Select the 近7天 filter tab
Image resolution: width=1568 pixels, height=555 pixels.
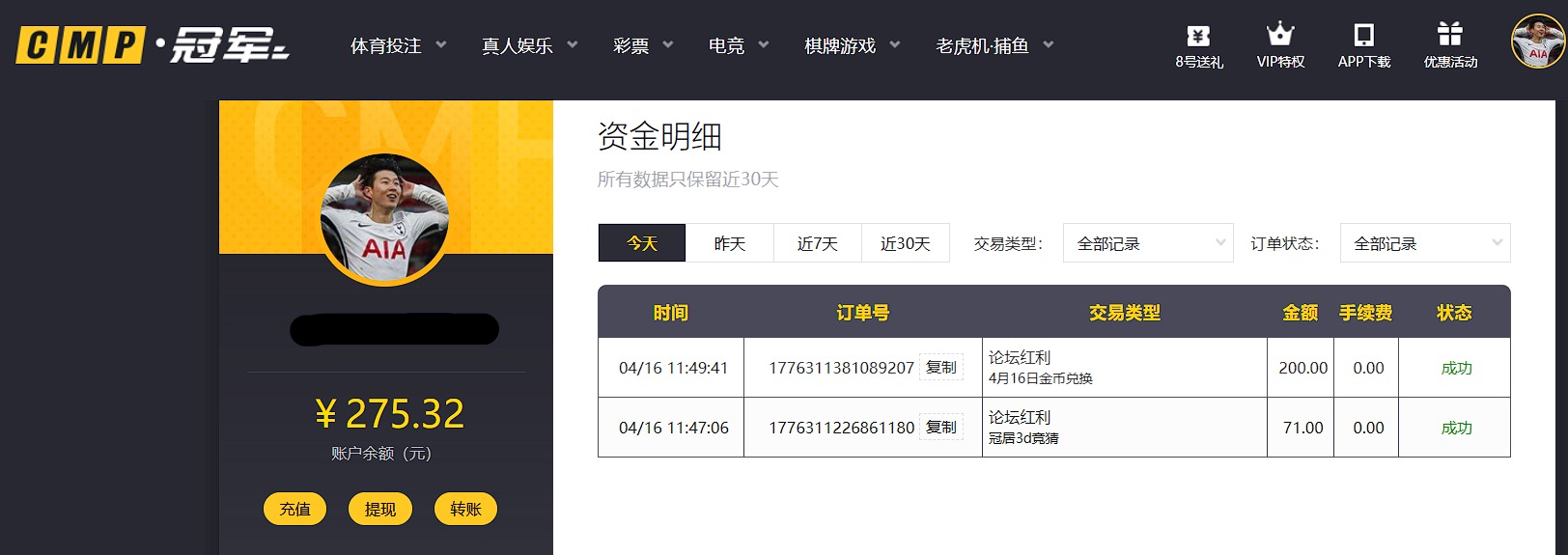pos(817,243)
